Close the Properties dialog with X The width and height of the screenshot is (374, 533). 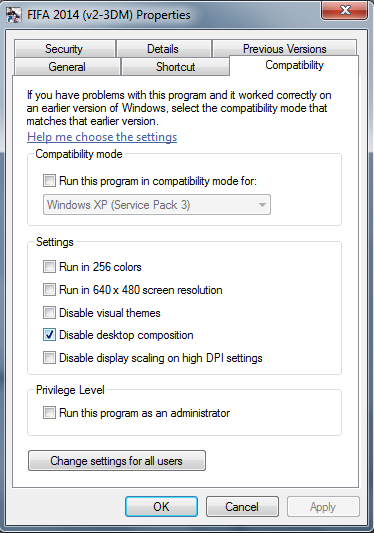pyautogui.click(x=345, y=10)
